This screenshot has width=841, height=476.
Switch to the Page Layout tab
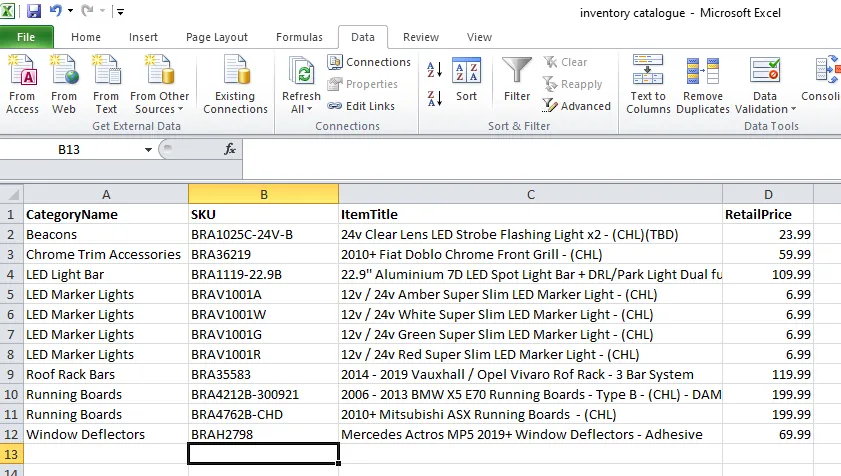(217, 37)
